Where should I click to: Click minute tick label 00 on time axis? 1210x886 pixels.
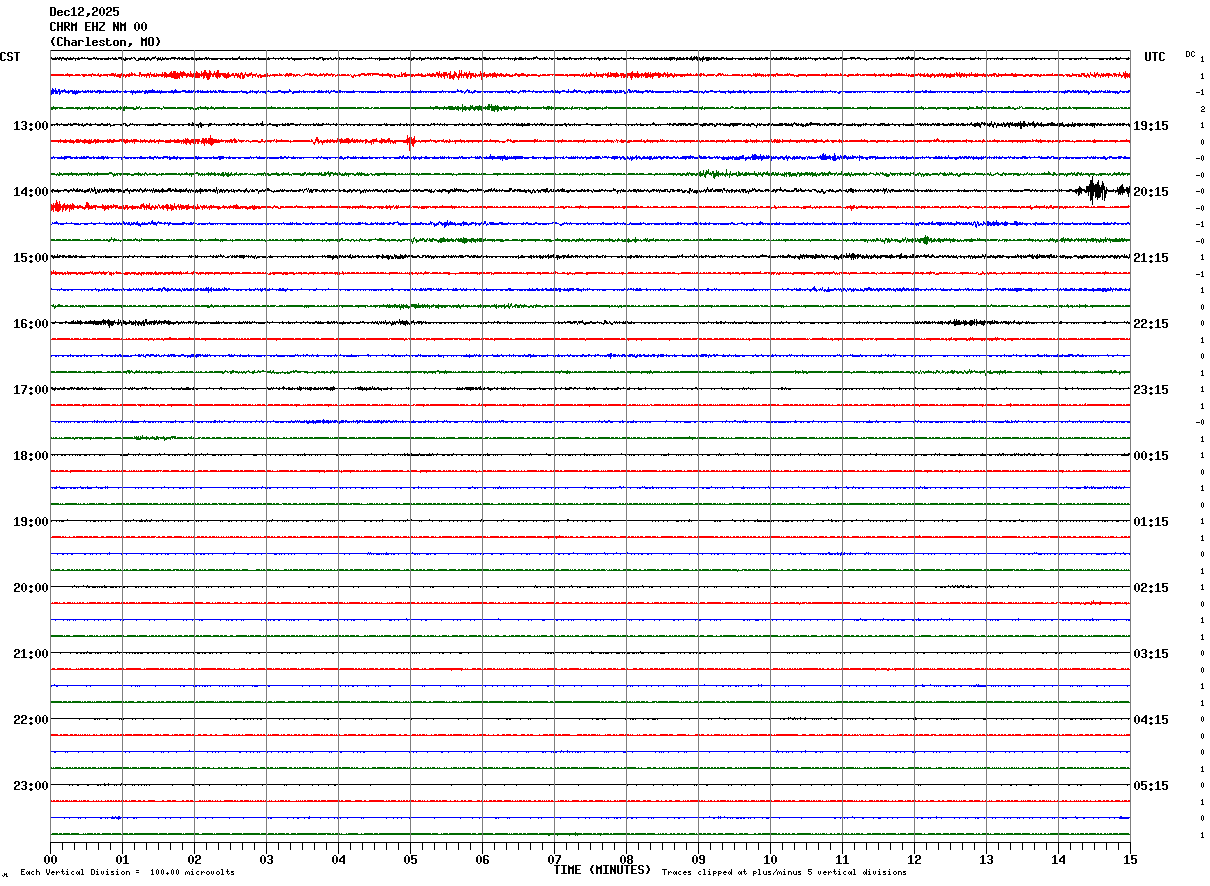pos(50,859)
